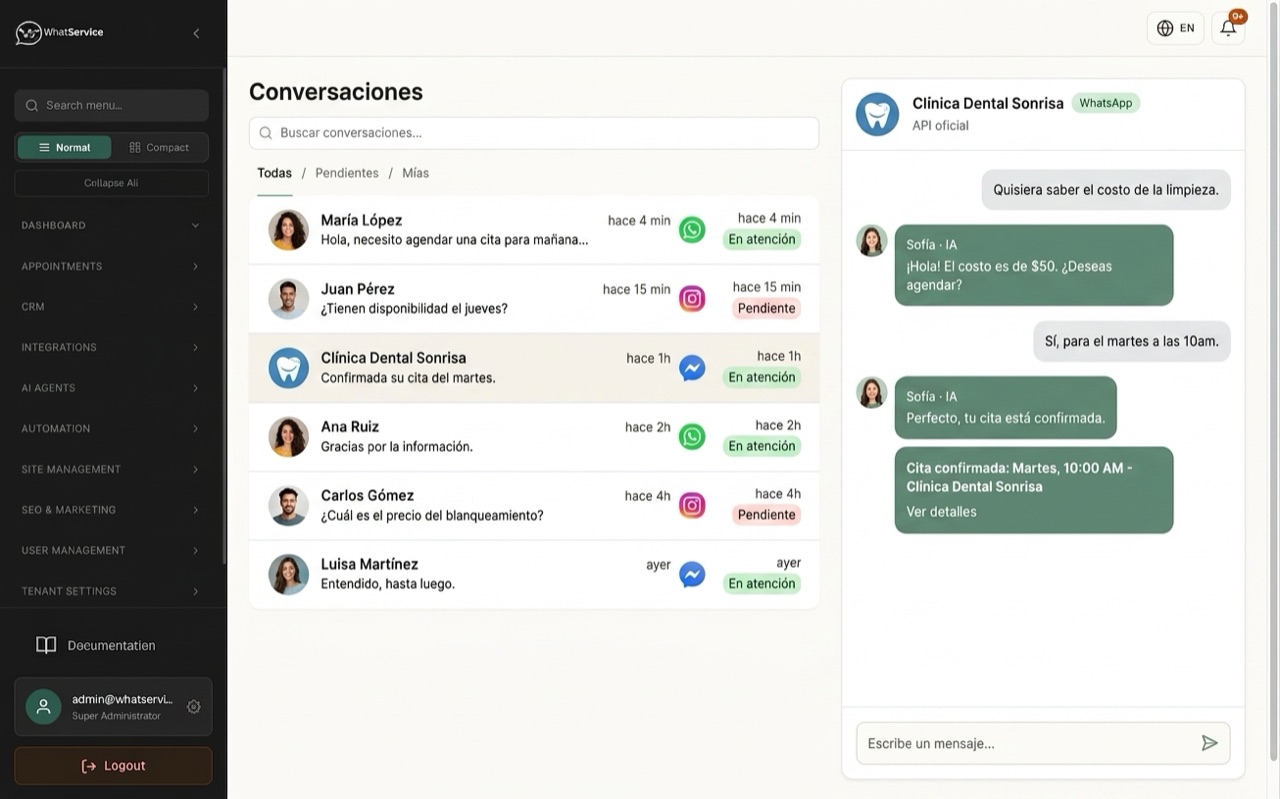1280x799 pixels.
Task: Click in the Search menu field
Action: (x=111, y=105)
